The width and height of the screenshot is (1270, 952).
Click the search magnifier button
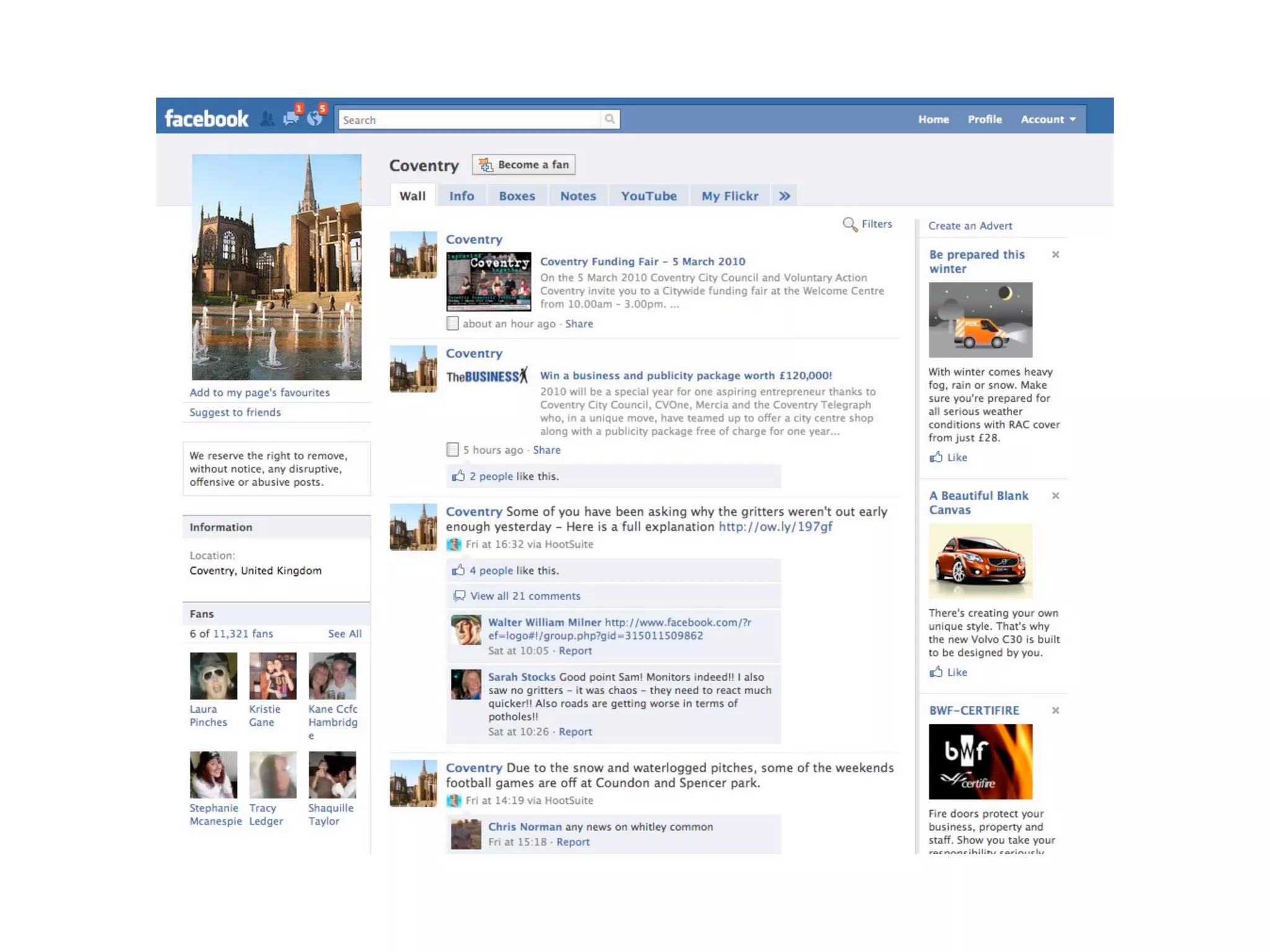[x=610, y=119]
